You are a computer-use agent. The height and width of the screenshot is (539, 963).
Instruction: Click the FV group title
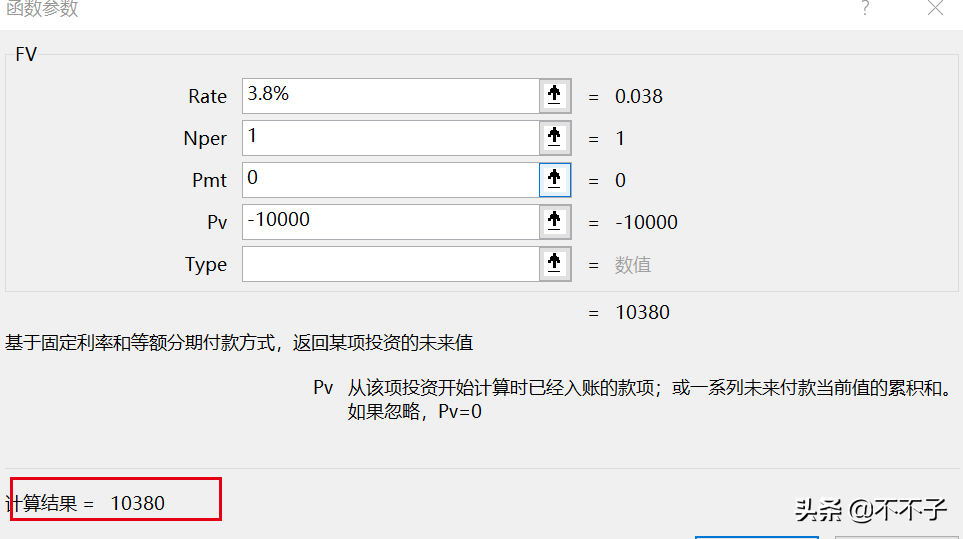tap(26, 54)
